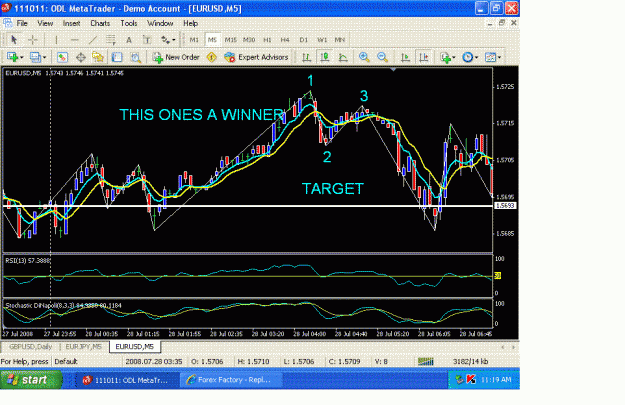
Task: Switch chart to H1 timeframe
Action: pyautogui.click(x=267, y=40)
